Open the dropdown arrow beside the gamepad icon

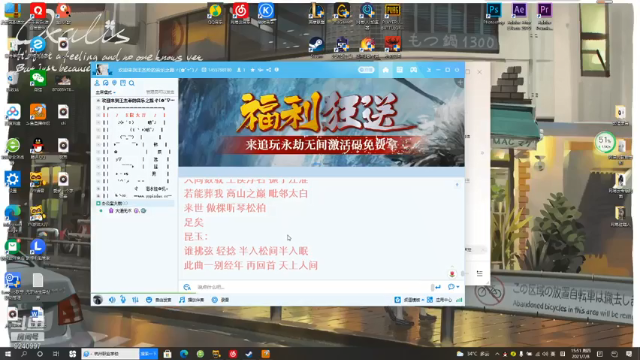[429, 70]
